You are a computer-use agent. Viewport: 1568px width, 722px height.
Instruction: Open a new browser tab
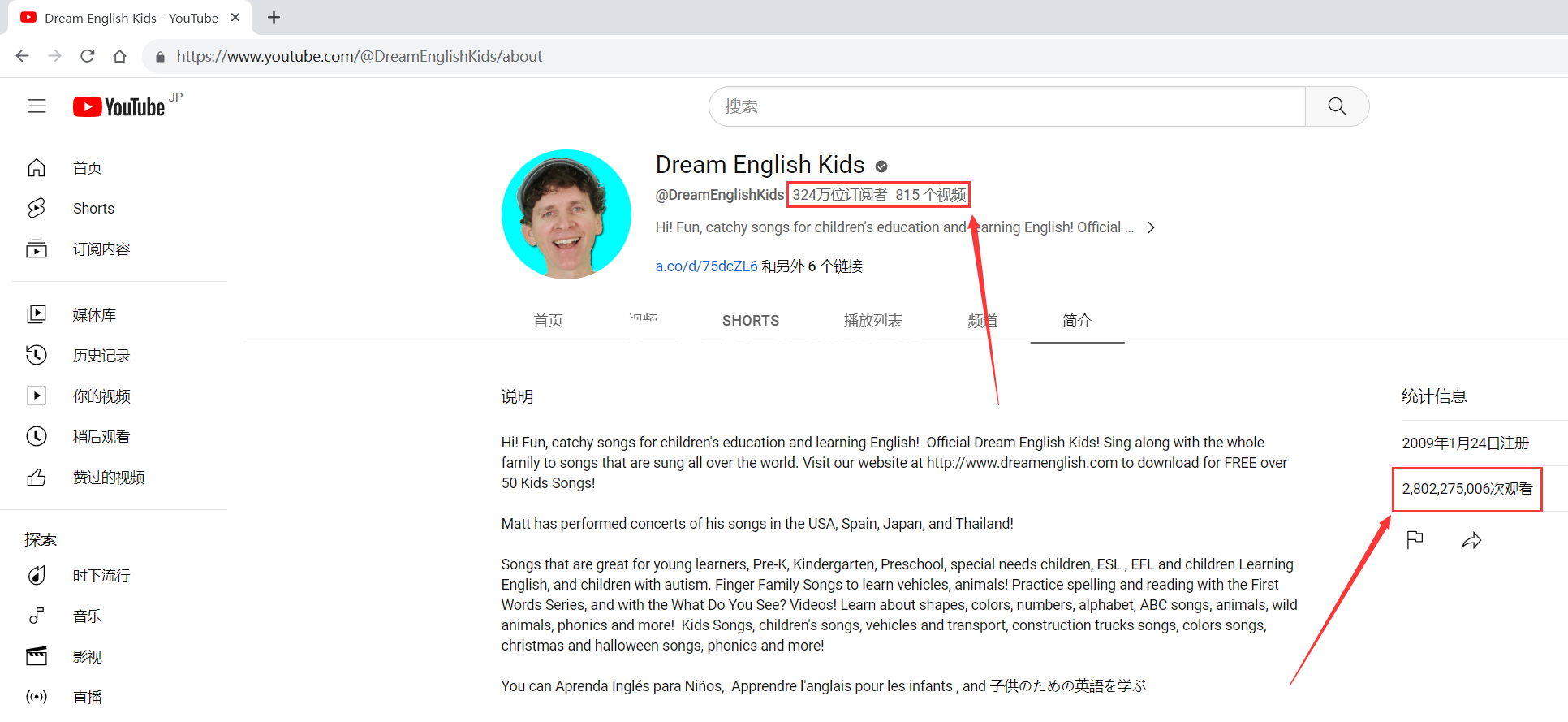pyautogui.click(x=274, y=18)
